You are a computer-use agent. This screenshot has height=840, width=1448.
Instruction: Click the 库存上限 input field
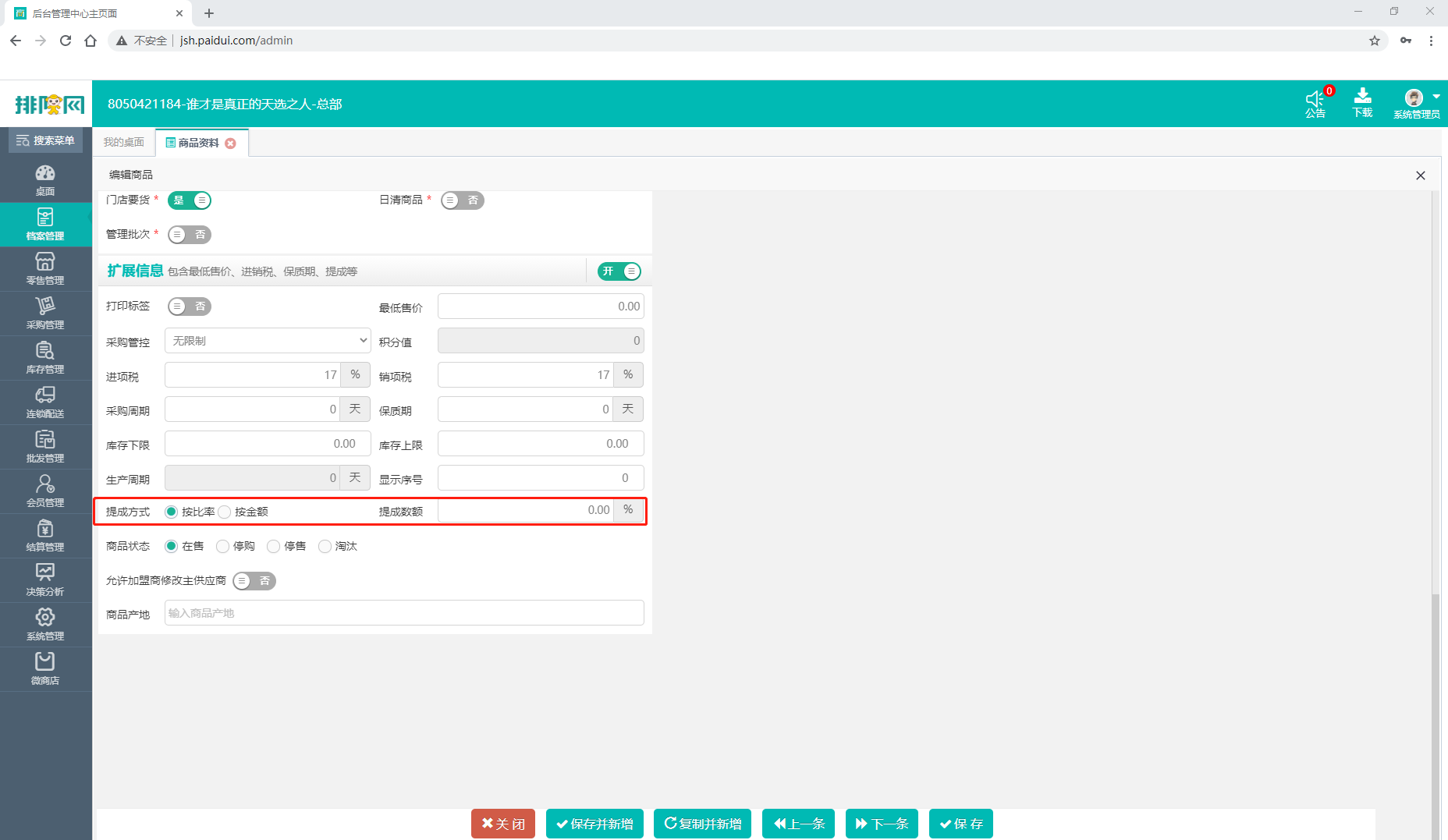[x=541, y=444]
